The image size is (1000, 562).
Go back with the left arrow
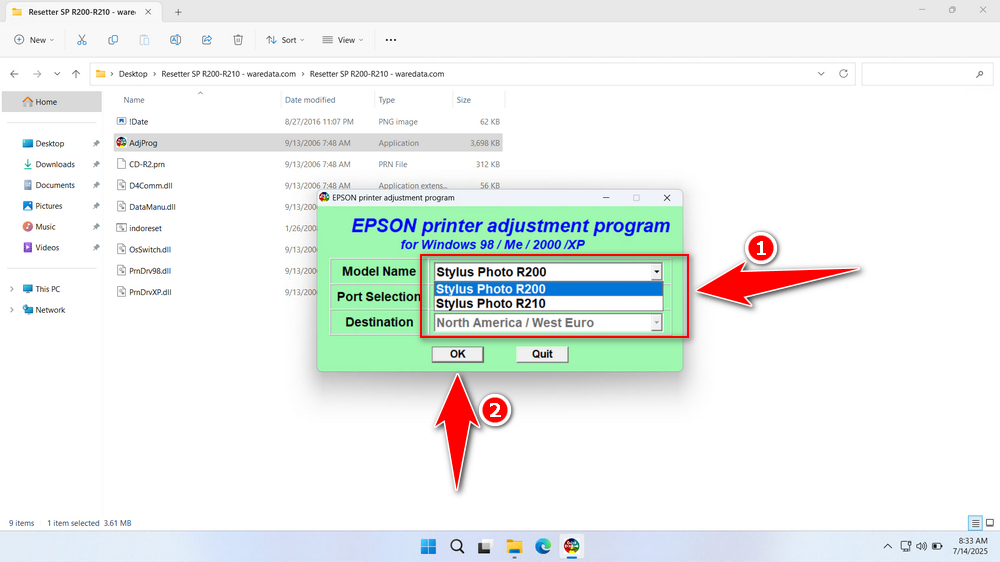(x=15, y=74)
